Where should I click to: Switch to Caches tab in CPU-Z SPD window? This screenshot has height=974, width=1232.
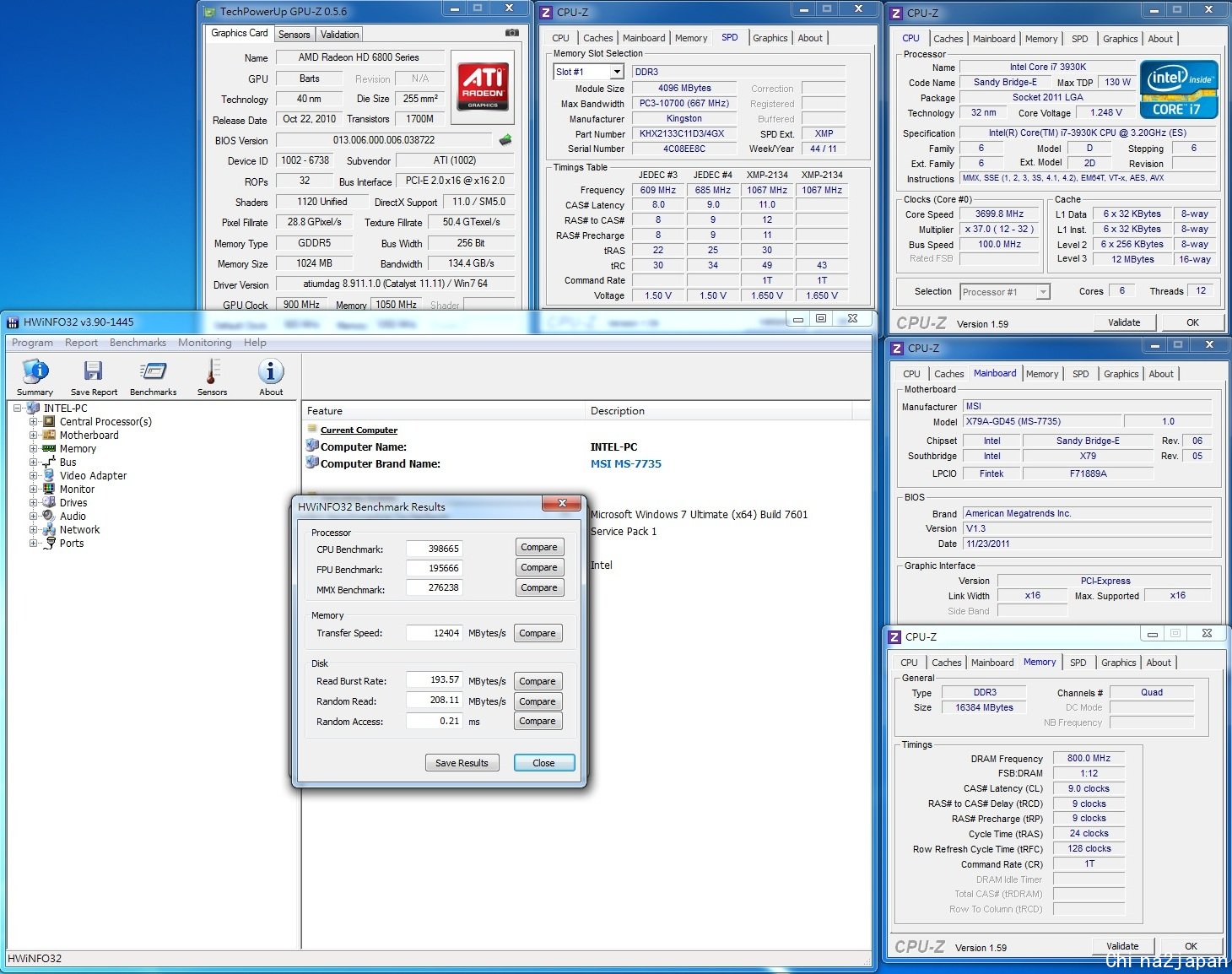coord(598,38)
